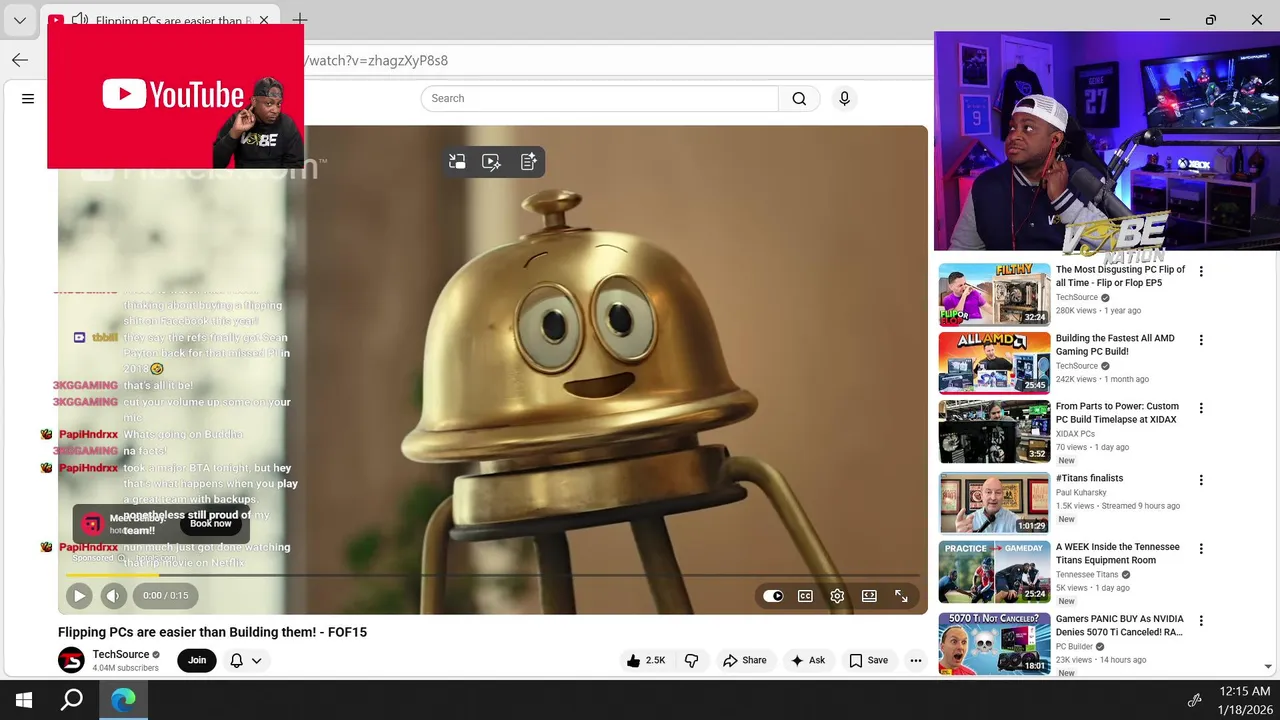Open options for A WEEK Inside Tennessee Titans
Image resolution: width=1280 pixels, height=720 pixels.
[1201, 549]
